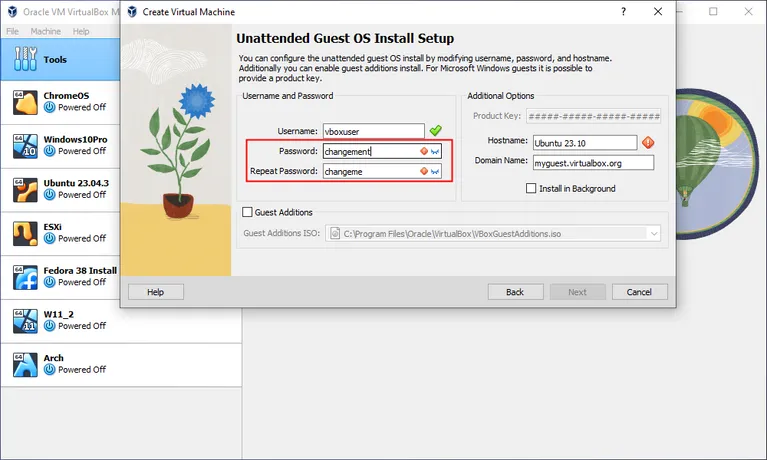Click the Arch VM icon
This screenshot has height=460, width=767.
[25, 364]
